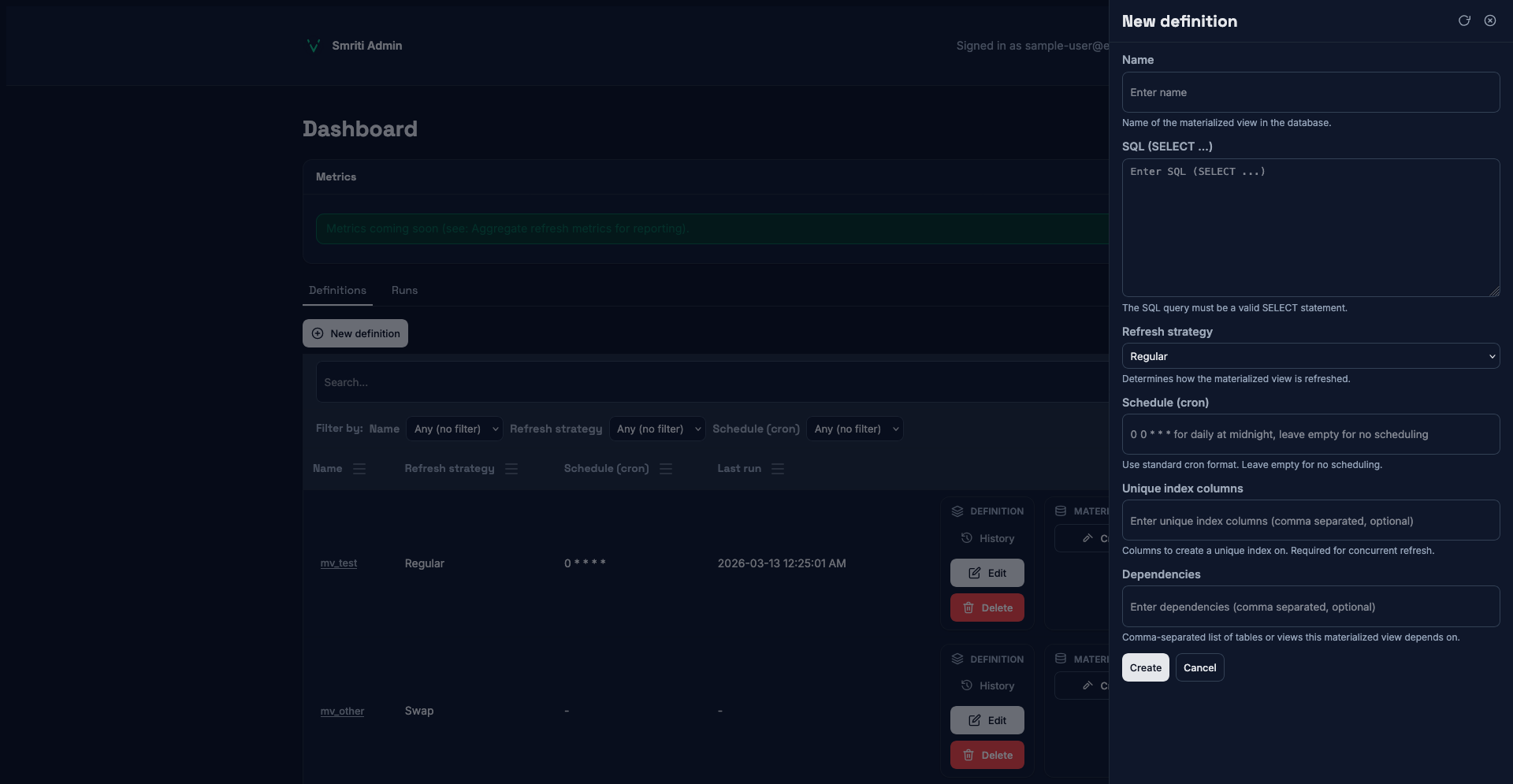Delete the mv_test definition
This screenshot has height=784, width=1513.
click(x=987, y=608)
